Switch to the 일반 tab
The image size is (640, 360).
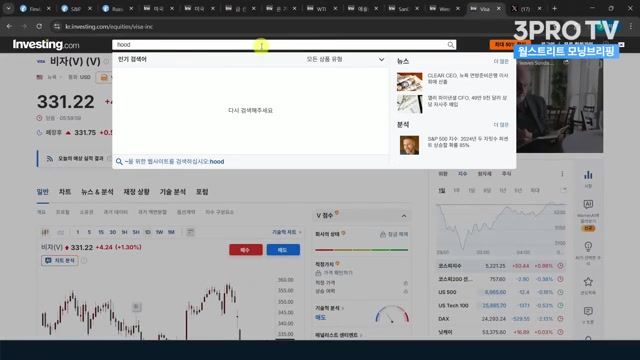42,192
